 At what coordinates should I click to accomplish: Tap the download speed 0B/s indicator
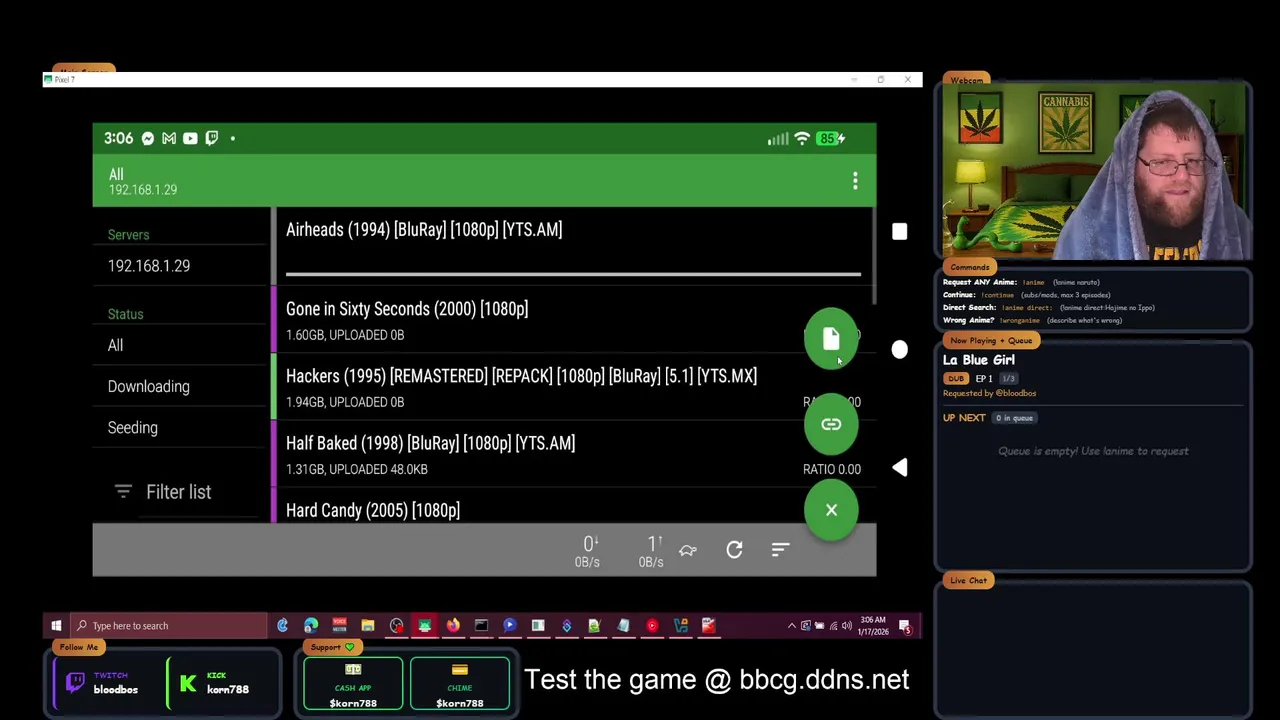pos(588,551)
